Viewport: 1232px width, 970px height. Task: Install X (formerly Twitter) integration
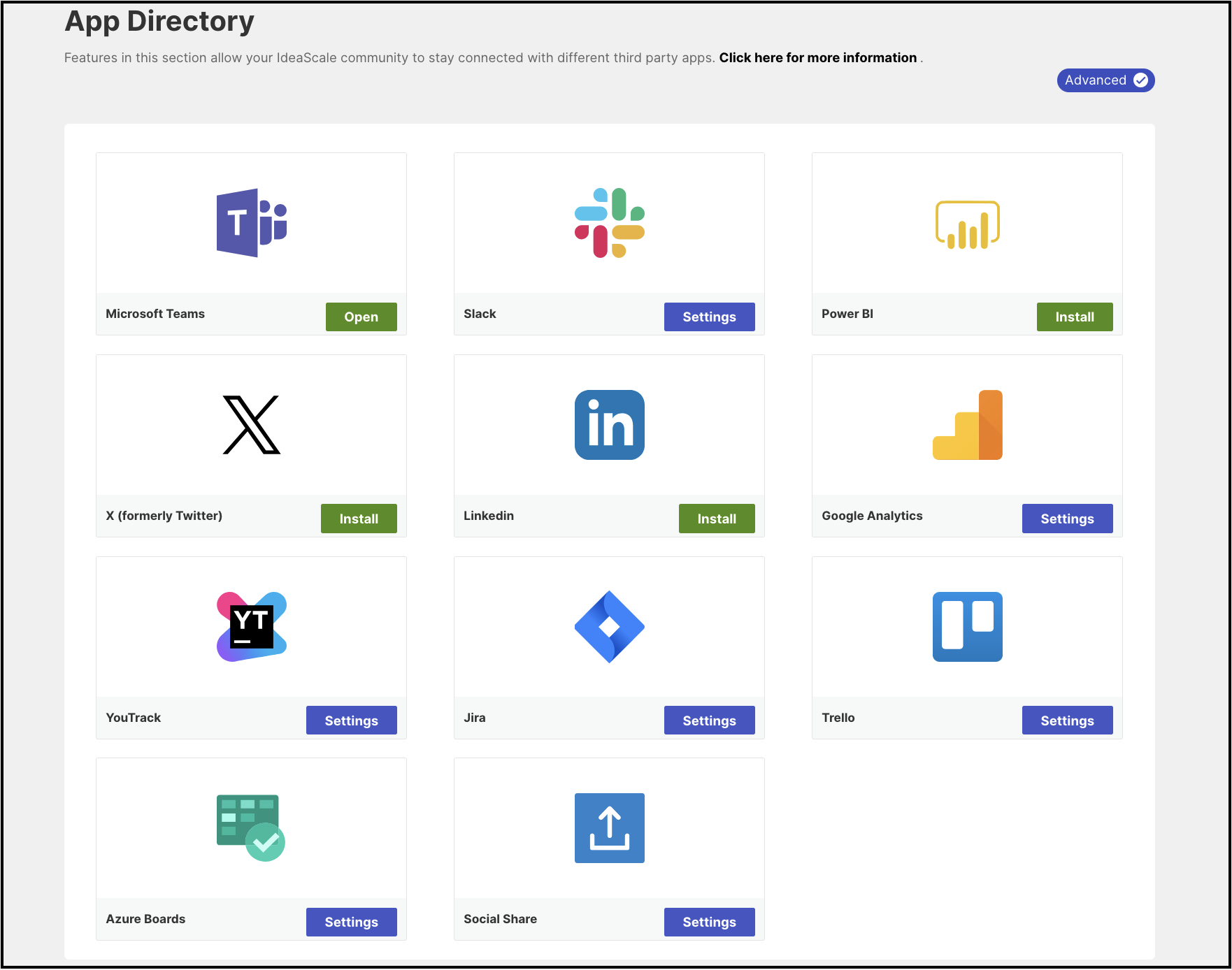pyautogui.click(x=359, y=519)
